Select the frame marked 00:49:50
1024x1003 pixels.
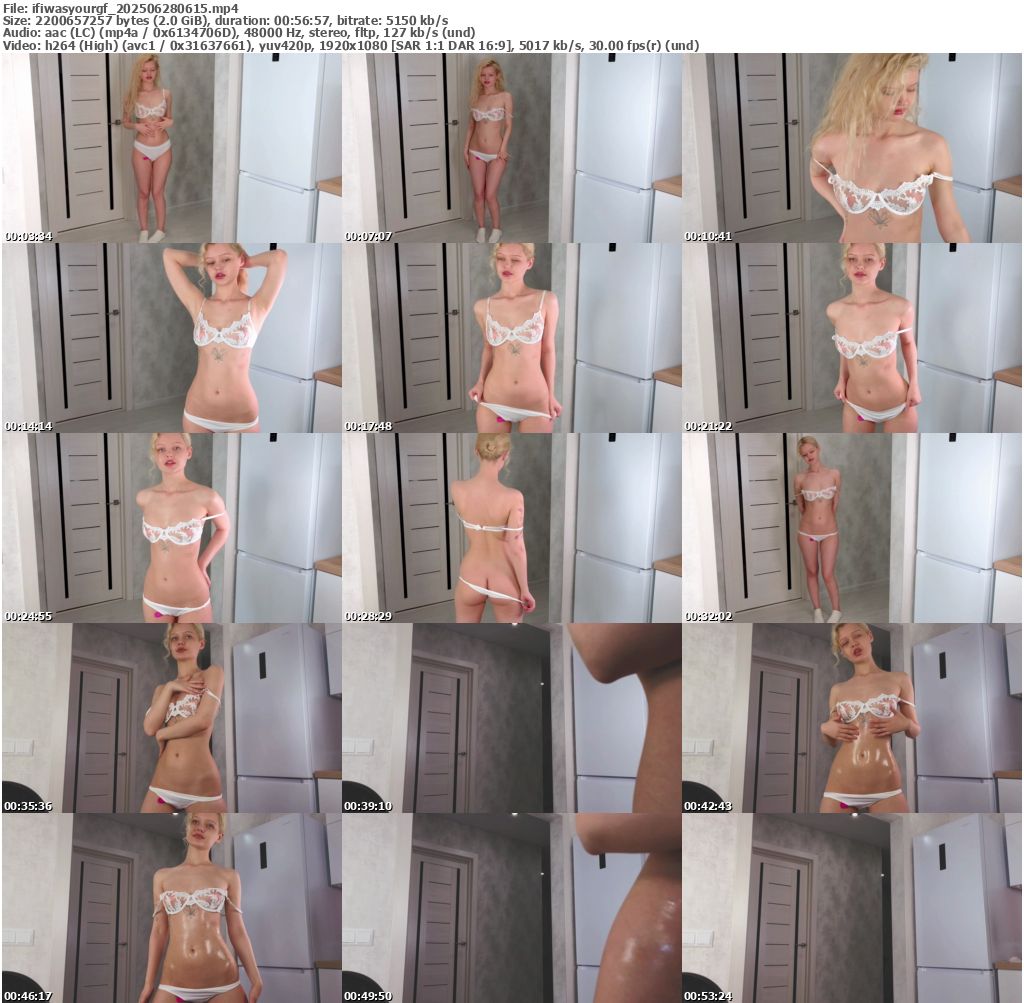click(511, 908)
